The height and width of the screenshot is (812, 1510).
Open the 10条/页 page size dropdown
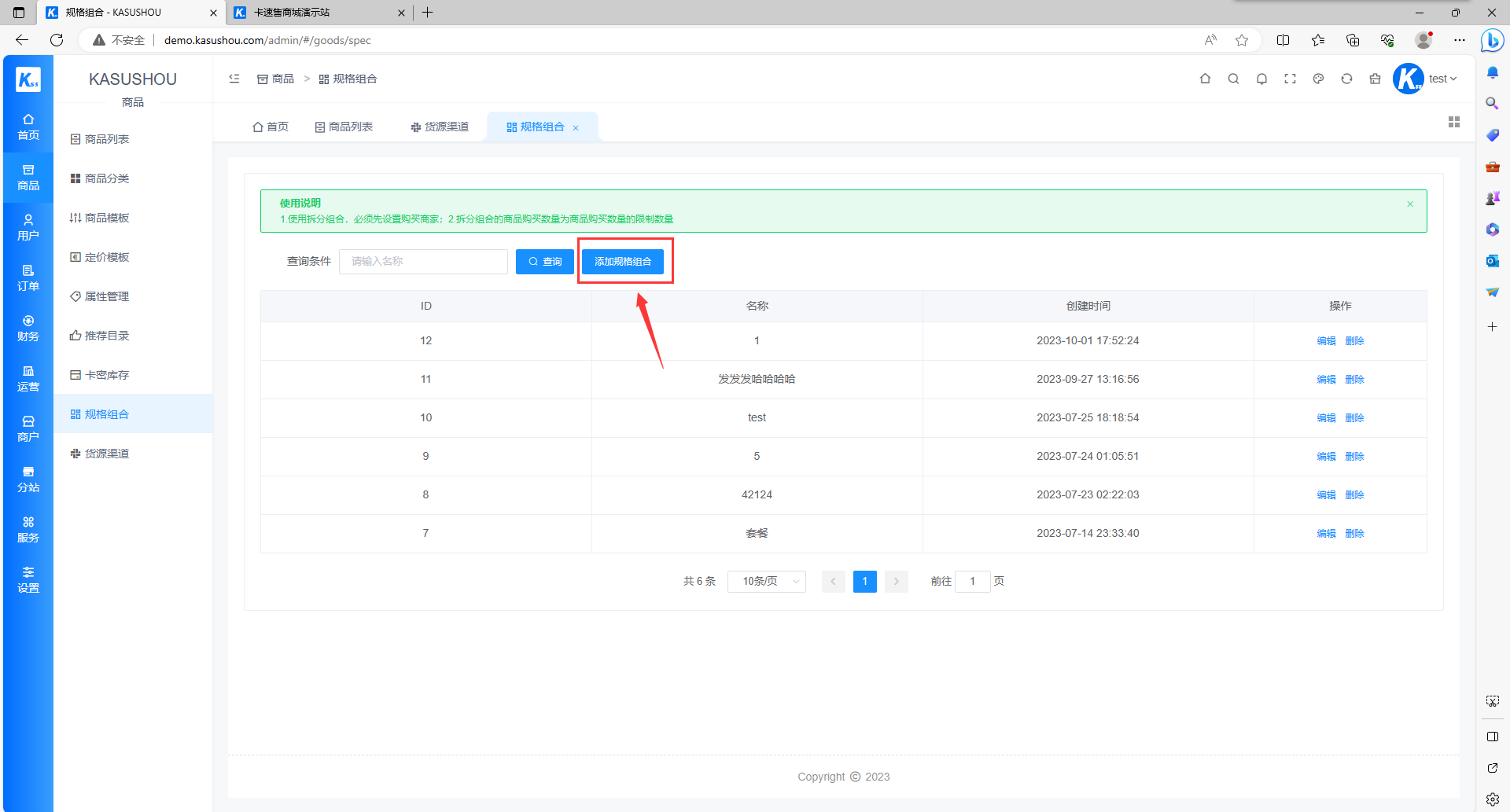767,581
